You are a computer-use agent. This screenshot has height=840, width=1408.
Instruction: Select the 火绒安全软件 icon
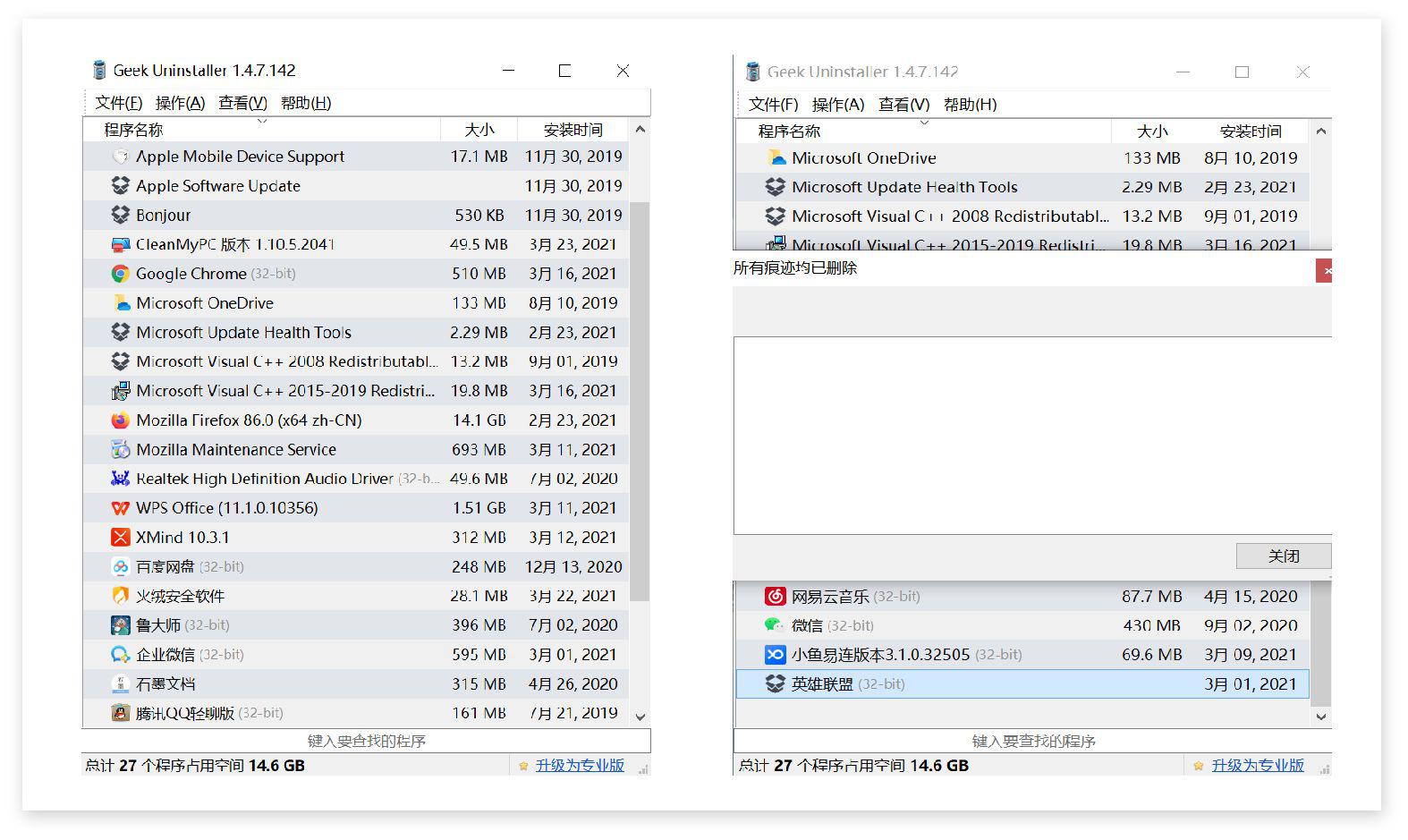coord(120,596)
